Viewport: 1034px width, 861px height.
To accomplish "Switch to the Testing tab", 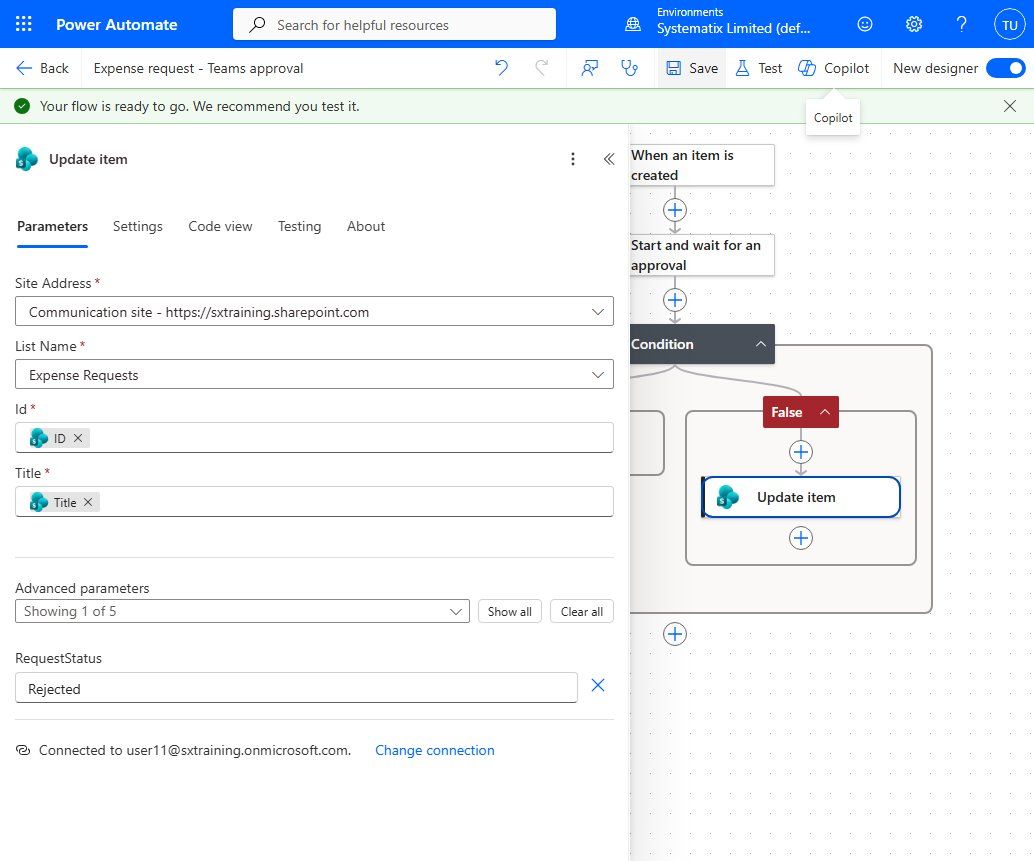I will [299, 226].
